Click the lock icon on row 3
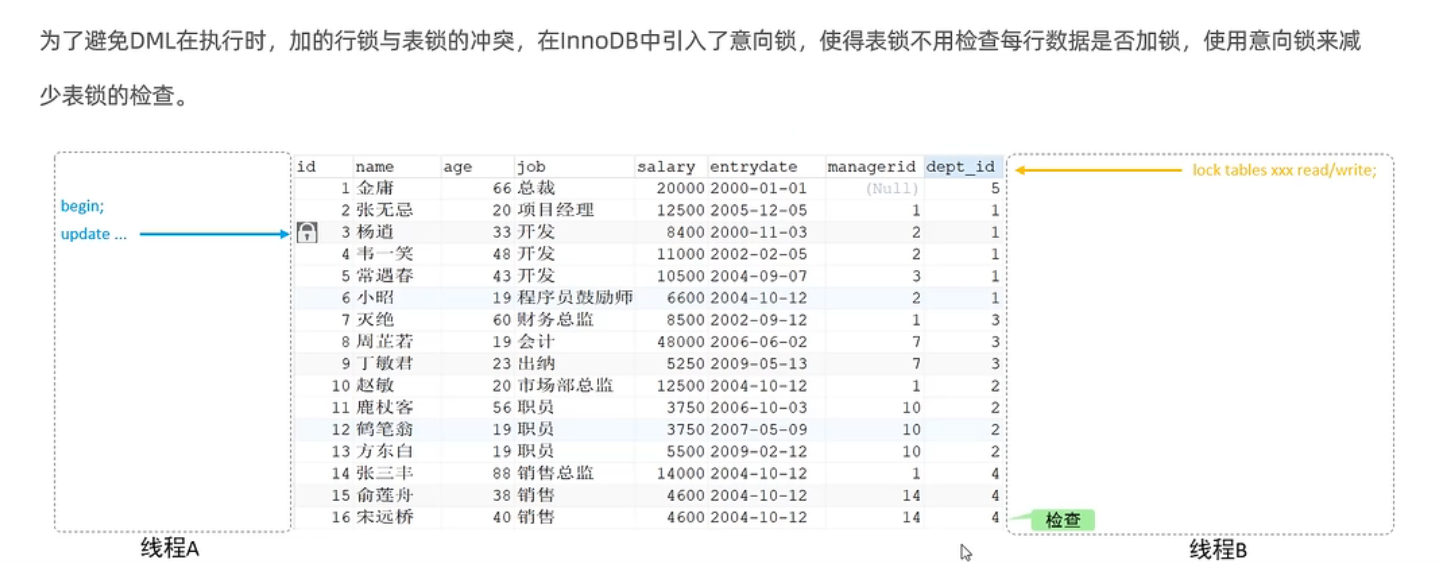Image resolution: width=1441 pixels, height=562 pixels. pyautogui.click(x=307, y=233)
